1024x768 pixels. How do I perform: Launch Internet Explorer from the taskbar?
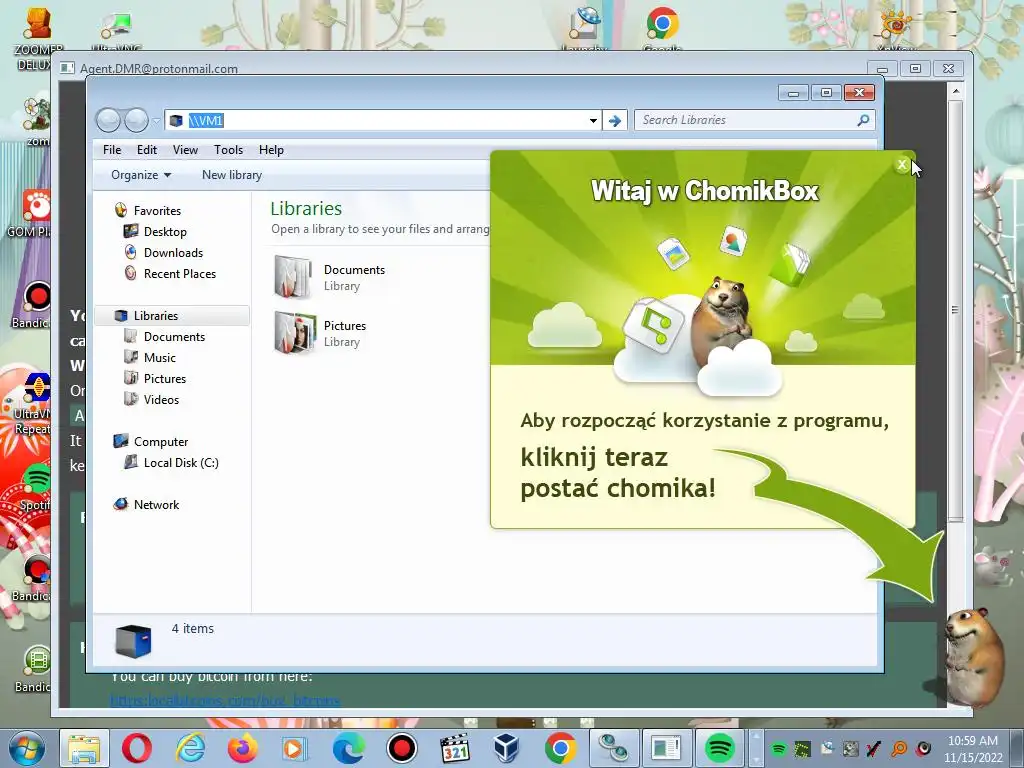point(190,748)
